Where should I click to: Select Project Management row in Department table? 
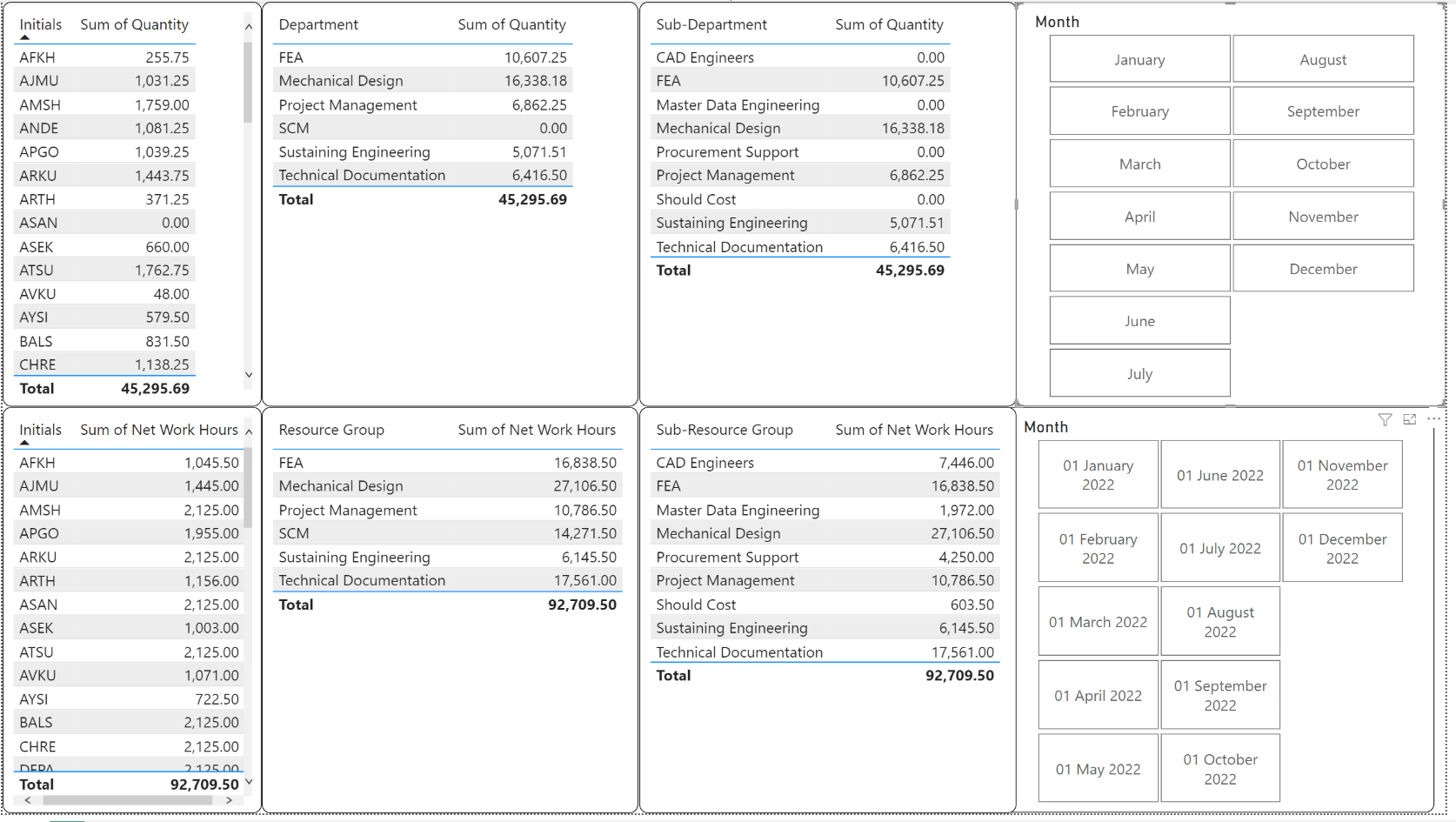coord(423,104)
